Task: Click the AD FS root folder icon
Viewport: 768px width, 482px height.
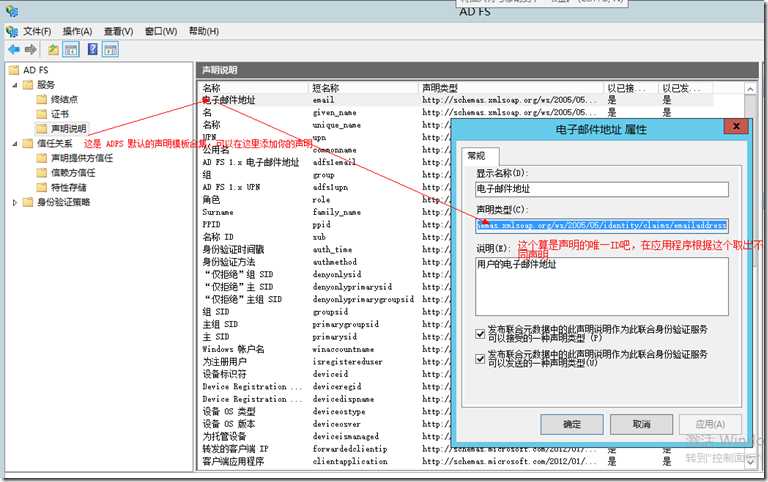Action: (14, 70)
